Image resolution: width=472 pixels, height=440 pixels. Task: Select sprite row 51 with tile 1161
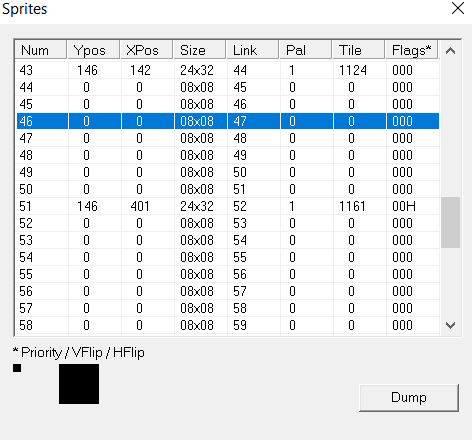pyautogui.click(x=228, y=206)
